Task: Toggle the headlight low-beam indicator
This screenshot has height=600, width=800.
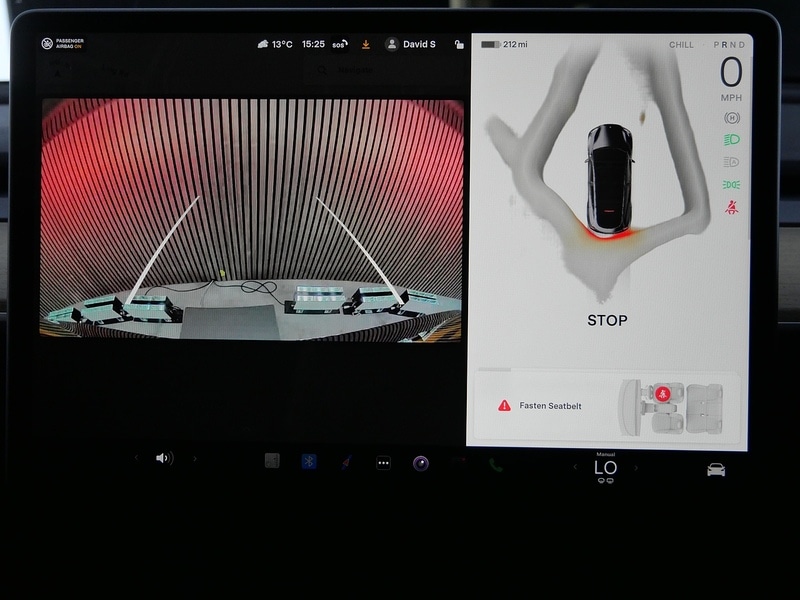Action: pos(731,139)
